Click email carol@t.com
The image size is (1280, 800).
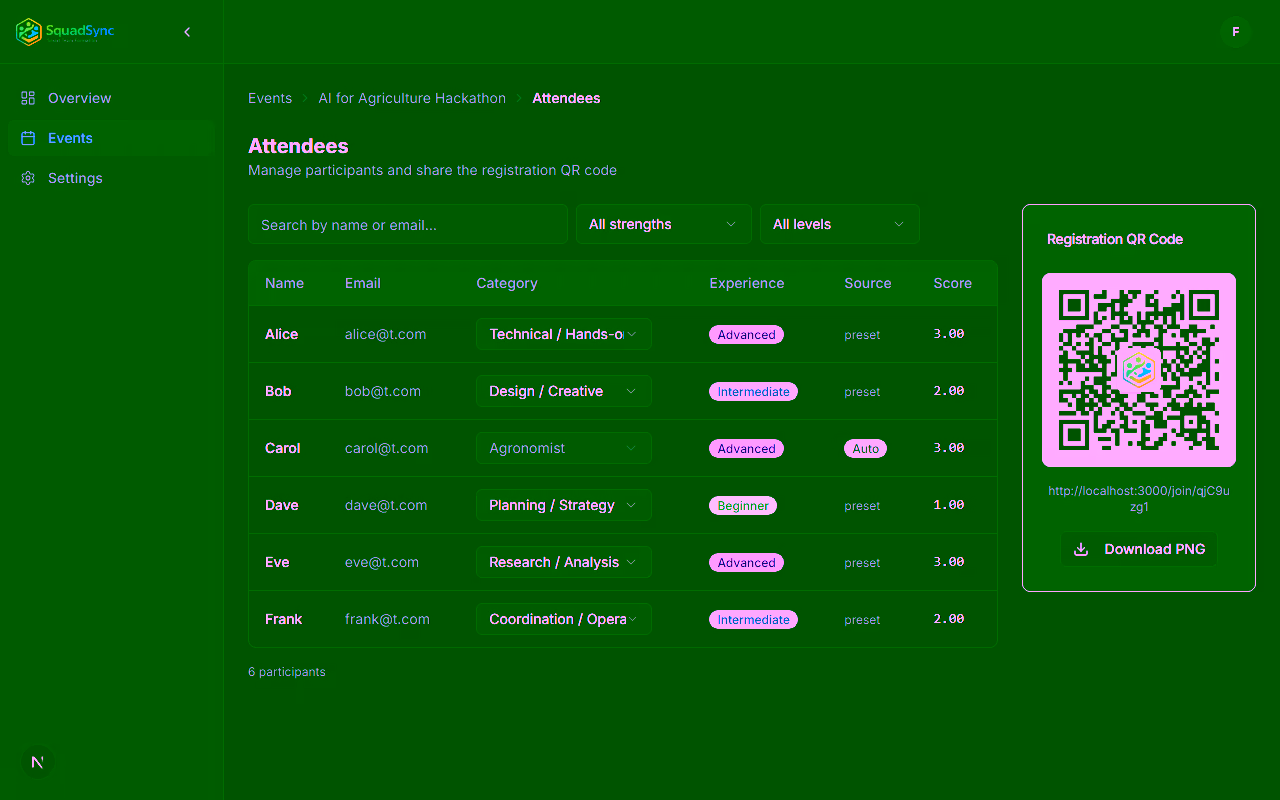[x=387, y=448]
